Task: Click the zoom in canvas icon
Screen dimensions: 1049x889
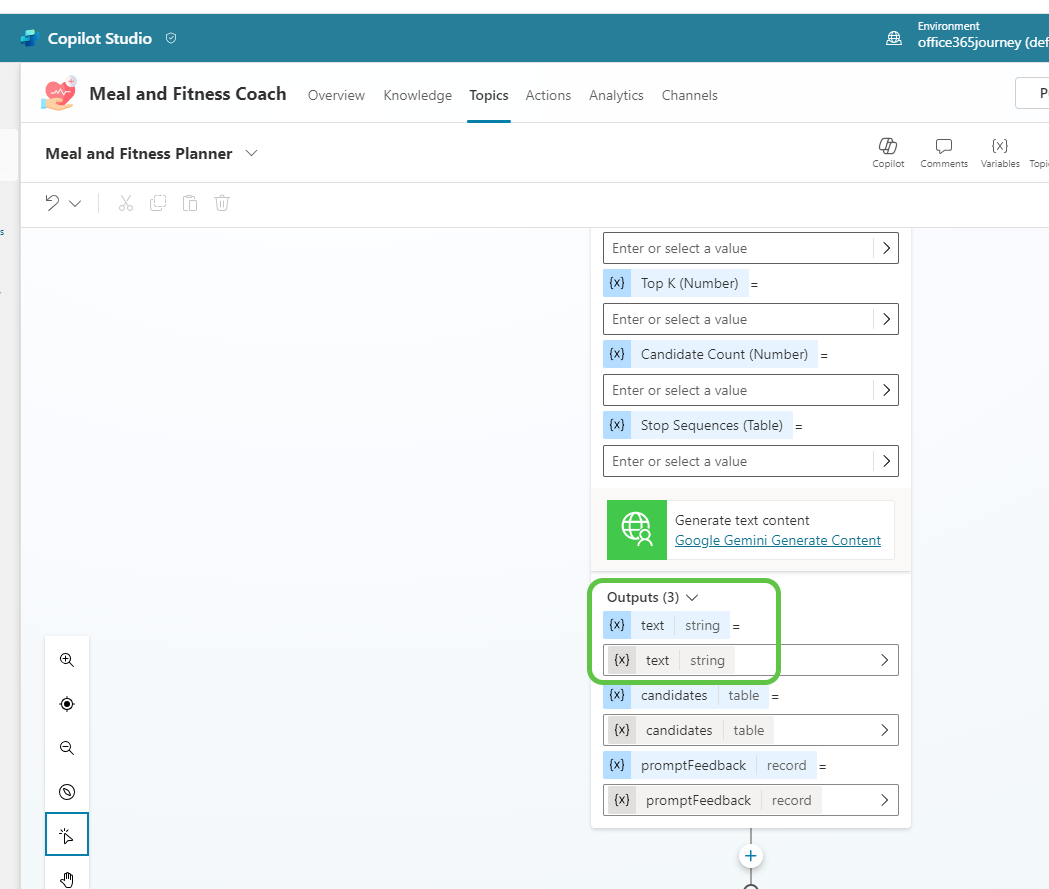Action: tap(67, 660)
